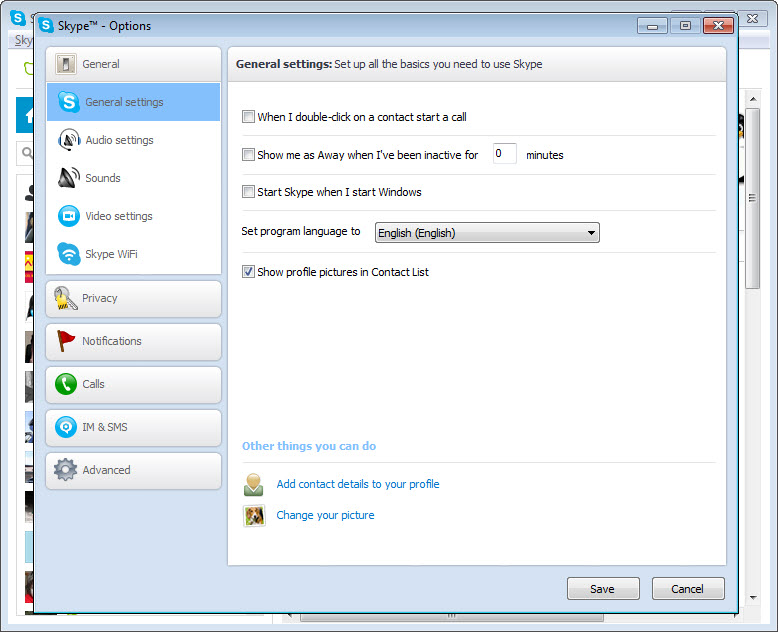
Task: Click the speaker icon for Sounds
Action: point(68,178)
